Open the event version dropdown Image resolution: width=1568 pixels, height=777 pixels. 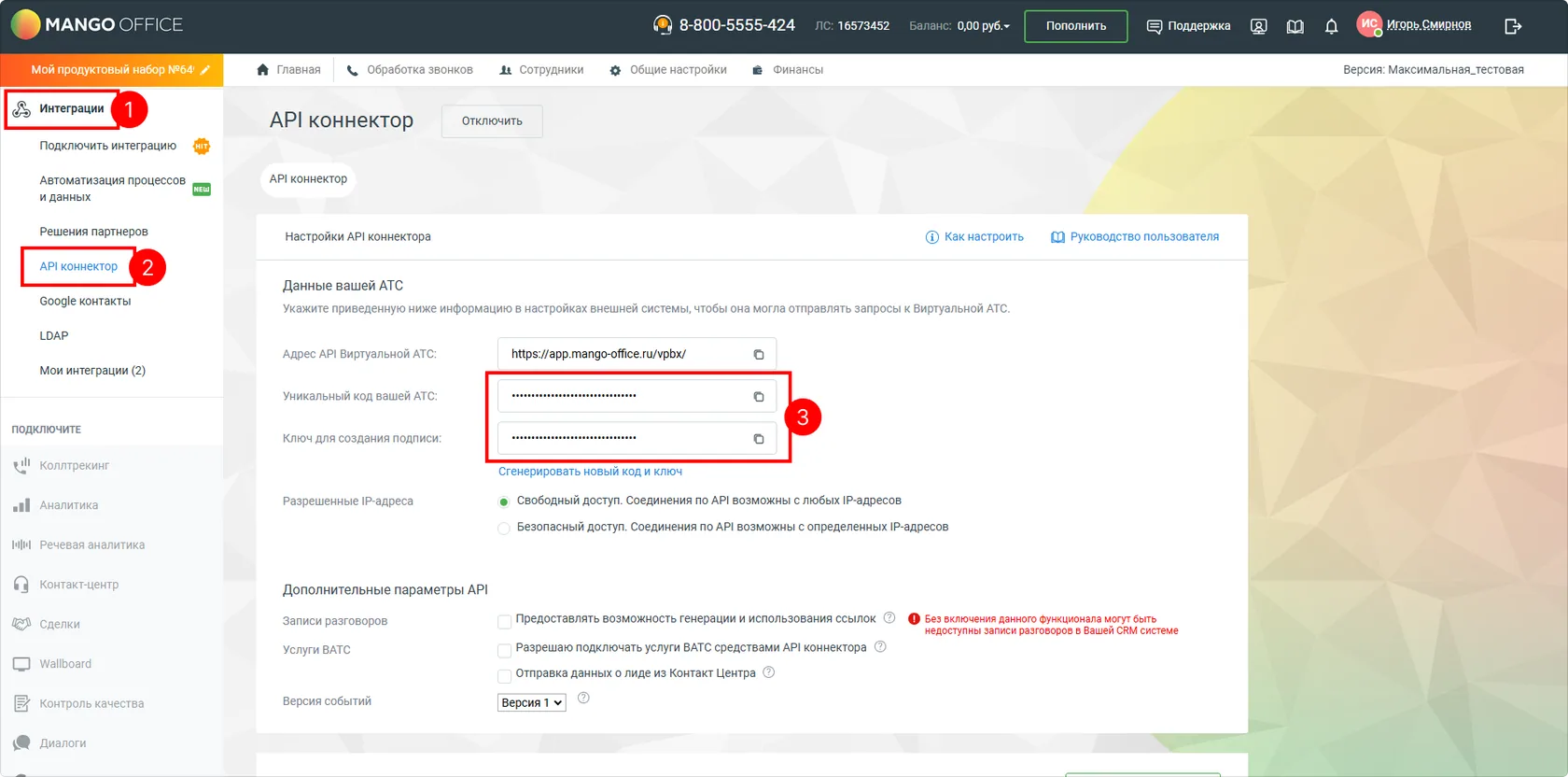click(532, 702)
